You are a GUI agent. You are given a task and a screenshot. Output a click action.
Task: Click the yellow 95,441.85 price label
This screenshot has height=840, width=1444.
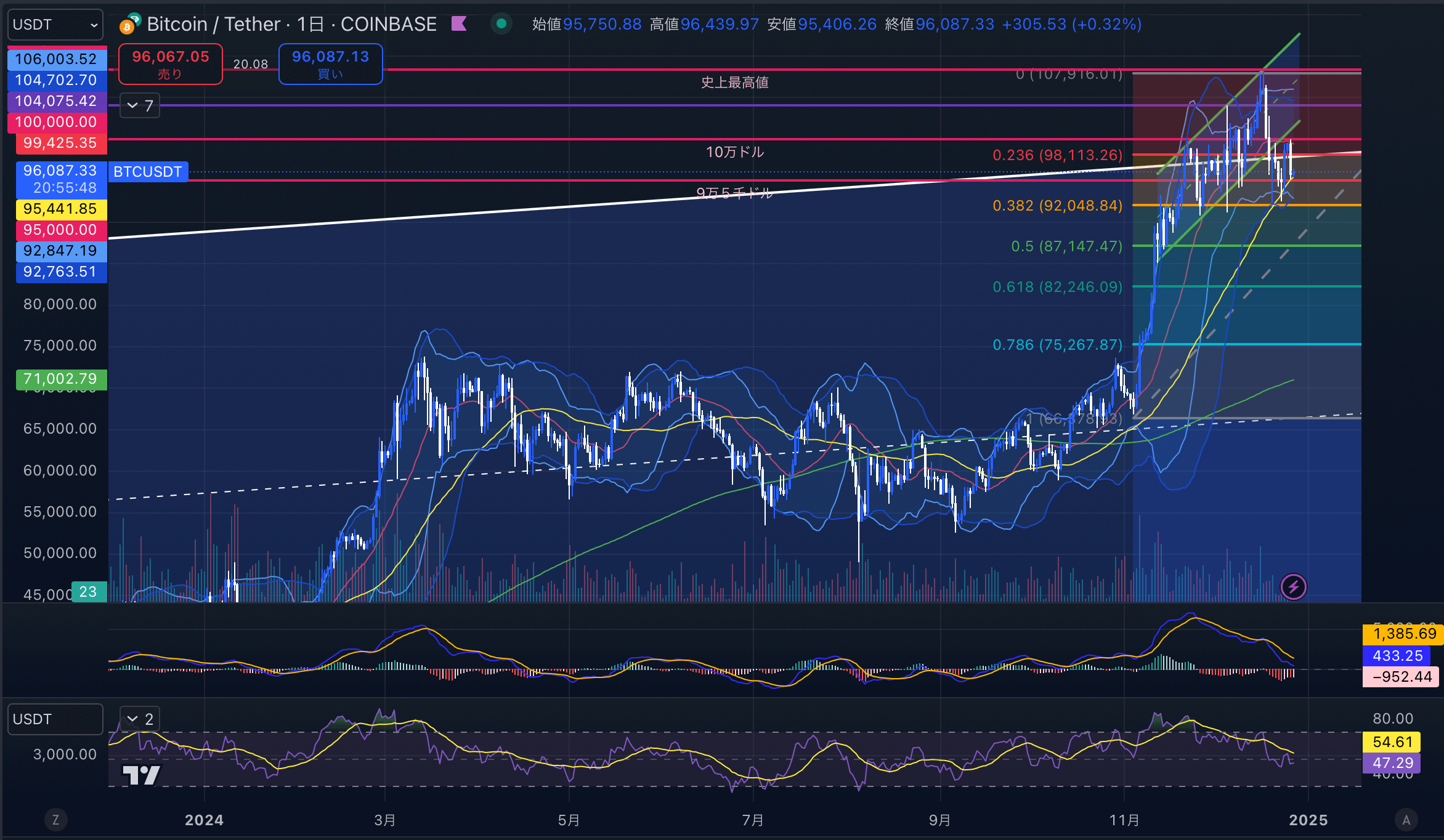[60, 209]
